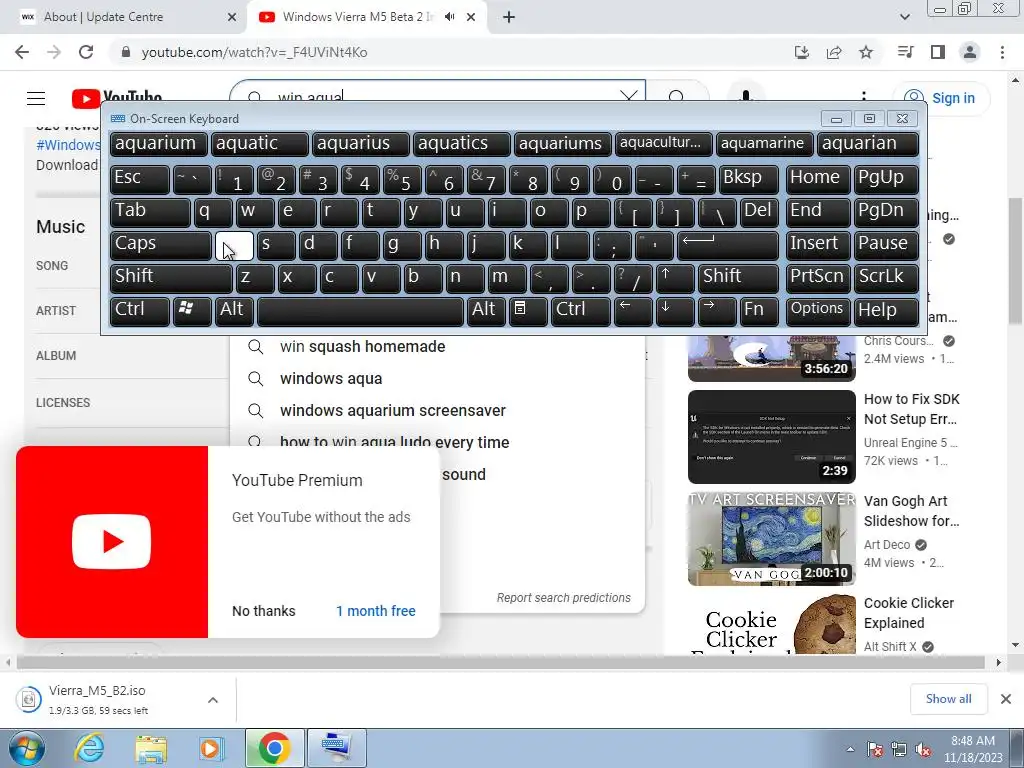
Task: Expand the Vierra_M5_B2.iso download options arrow
Action: click(x=213, y=700)
